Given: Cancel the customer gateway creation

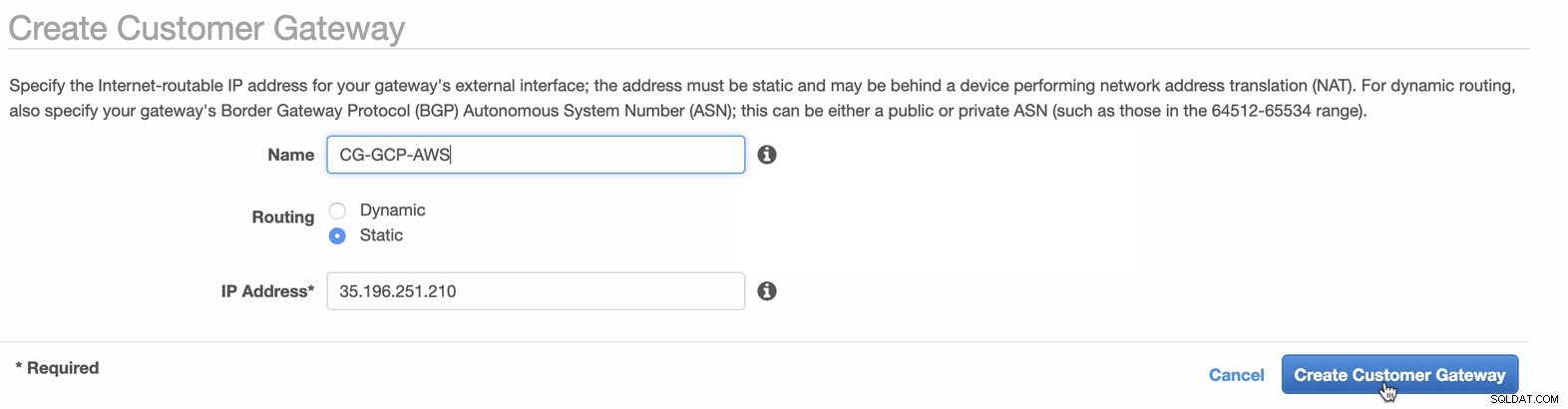Looking at the screenshot, I should [1236, 375].
